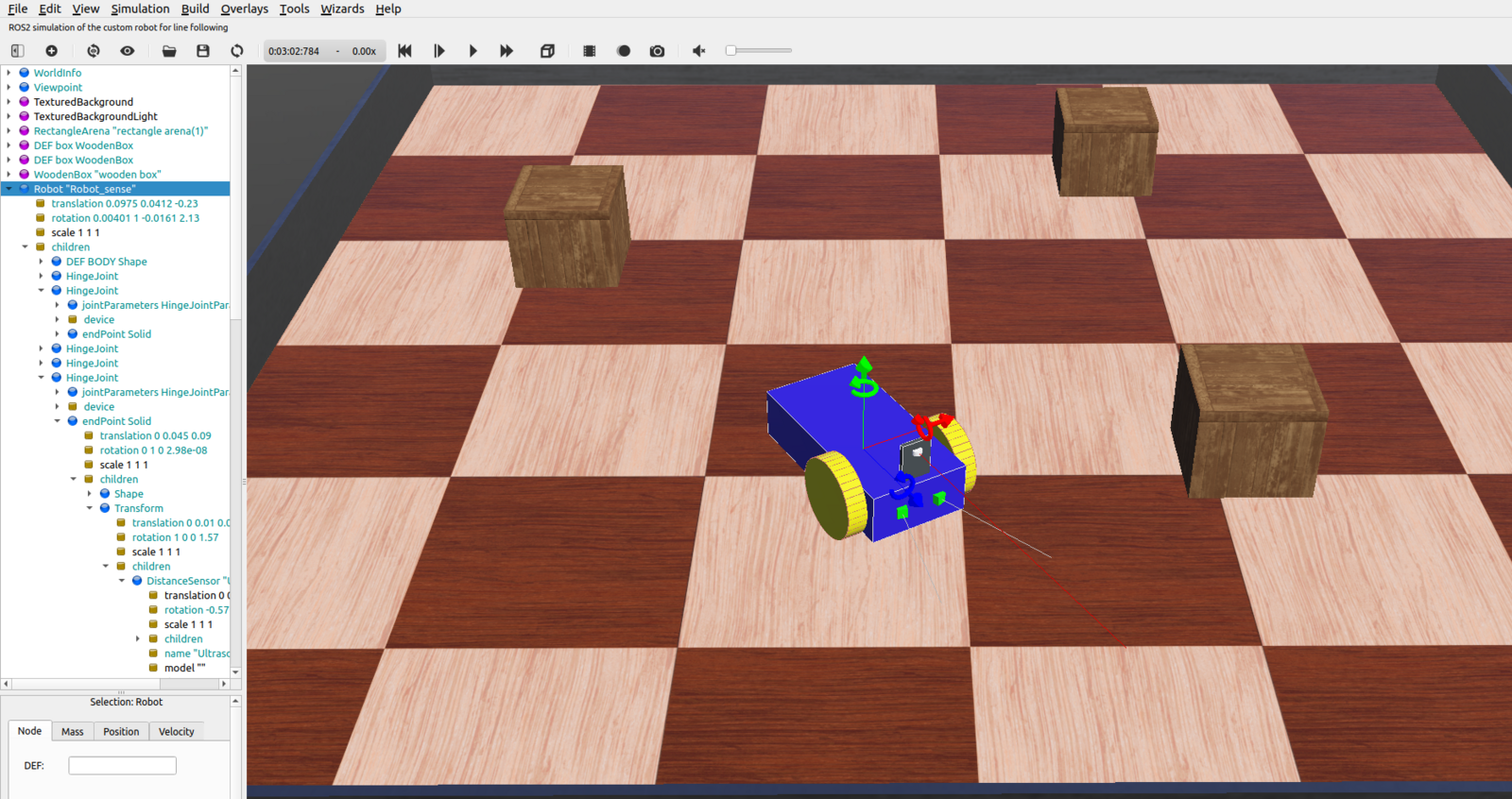This screenshot has width=1512, height=799.
Task: Toggle 3D rendering with the cube icon
Action: click(x=547, y=51)
